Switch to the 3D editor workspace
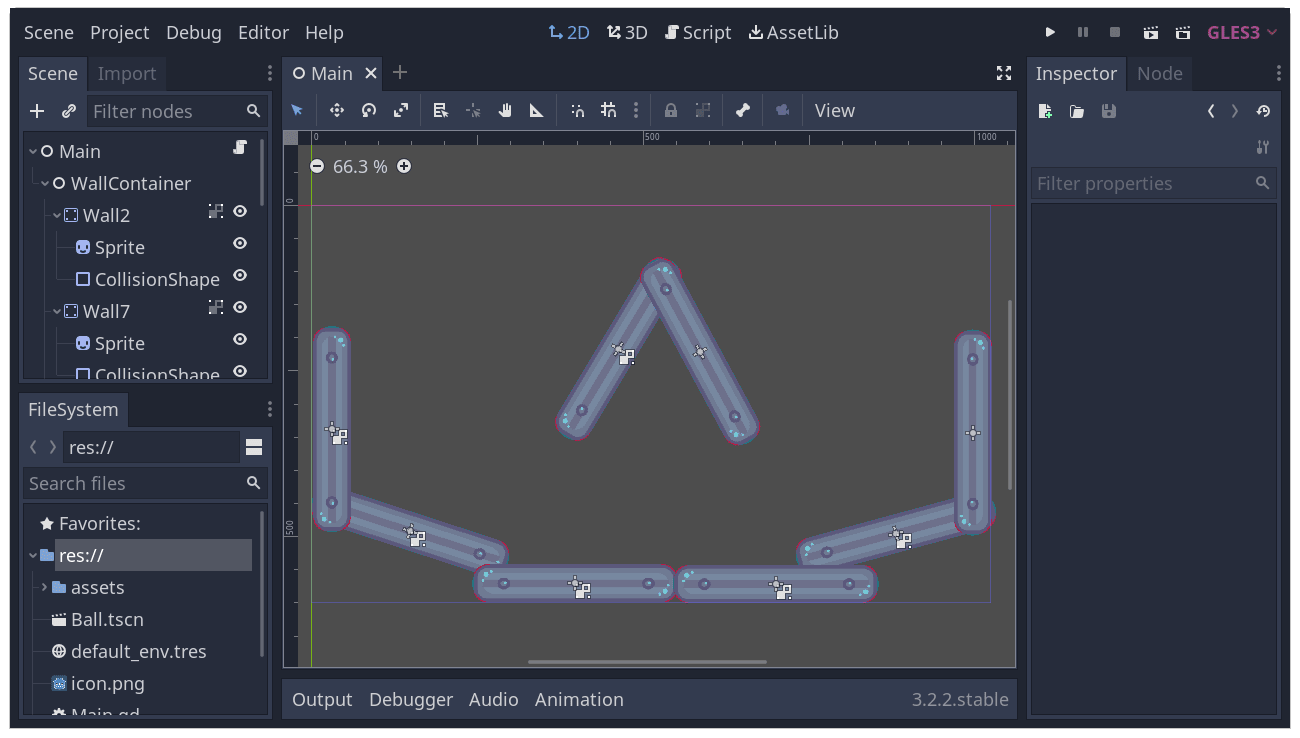 tap(627, 31)
